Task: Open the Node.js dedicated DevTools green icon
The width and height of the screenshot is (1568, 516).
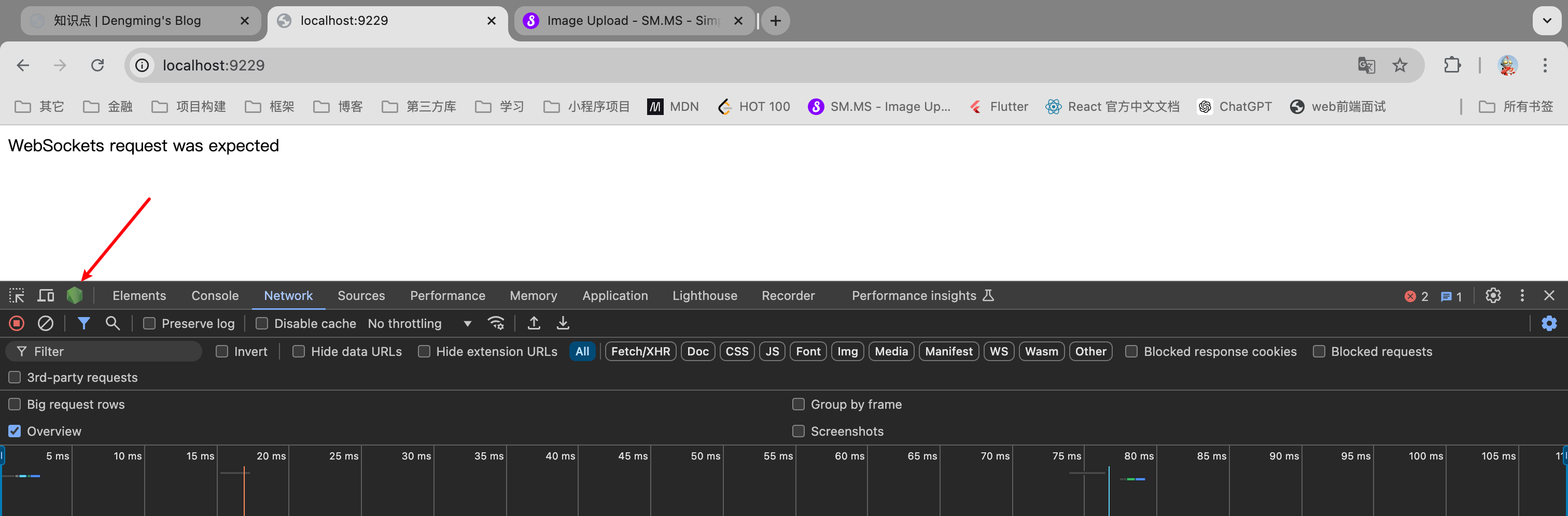Action: tap(74, 296)
